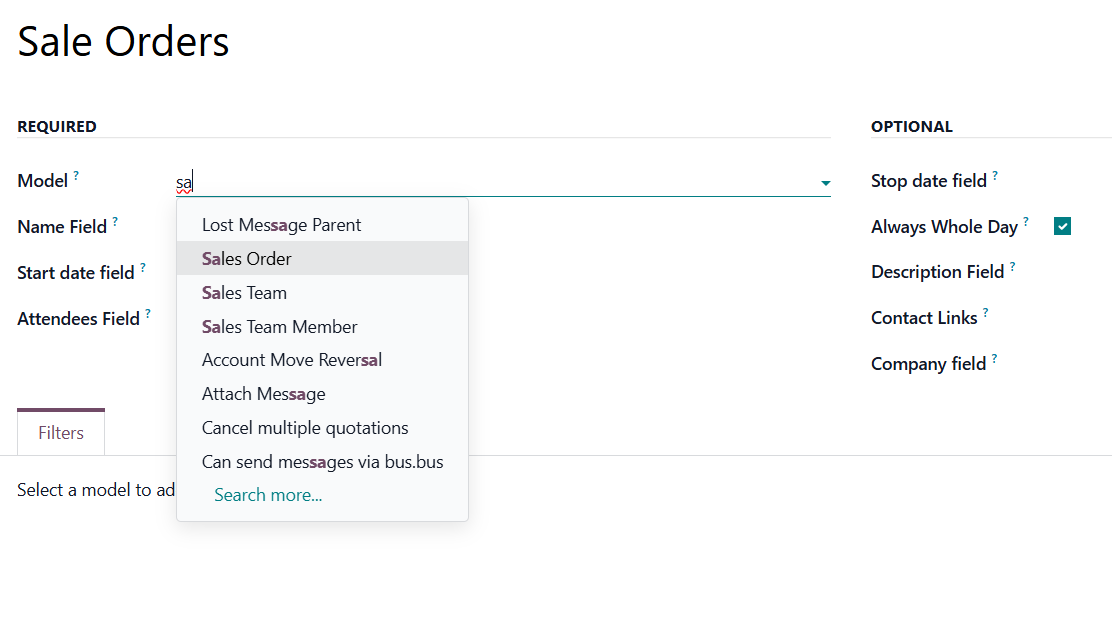Choose Account Move Reversal from the list
The height and width of the screenshot is (635, 1112).
pos(291,360)
